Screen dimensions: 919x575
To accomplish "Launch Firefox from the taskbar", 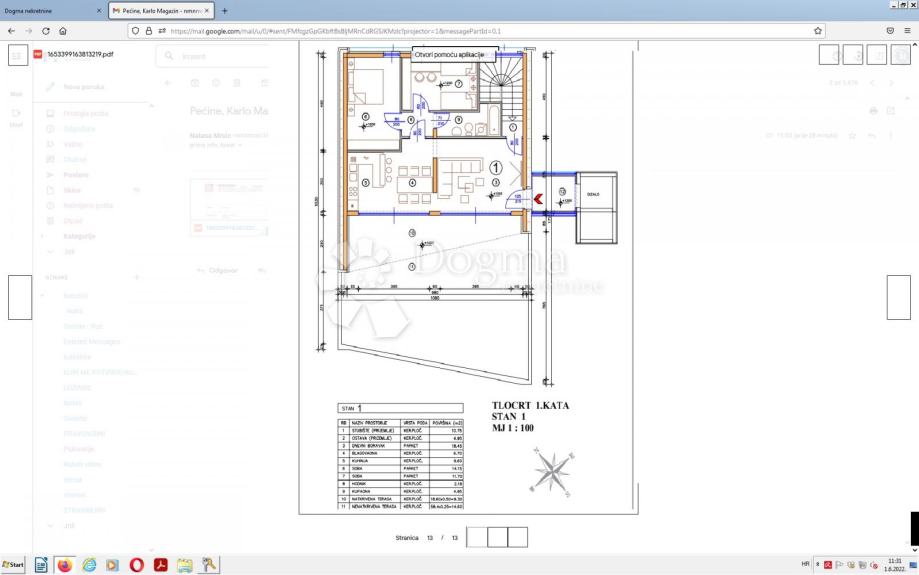I will click(65, 565).
